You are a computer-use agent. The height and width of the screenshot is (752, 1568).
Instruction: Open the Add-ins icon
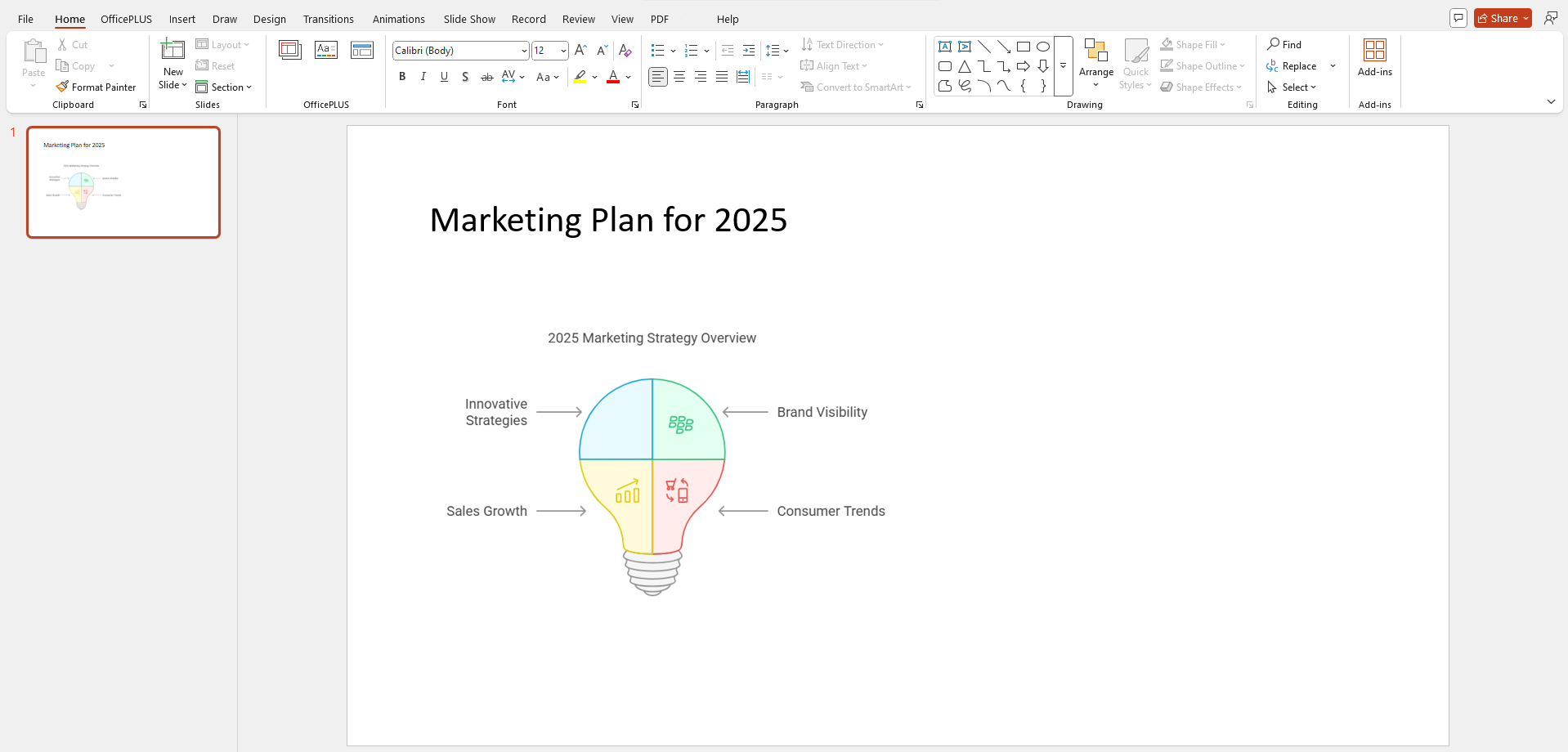(x=1374, y=51)
